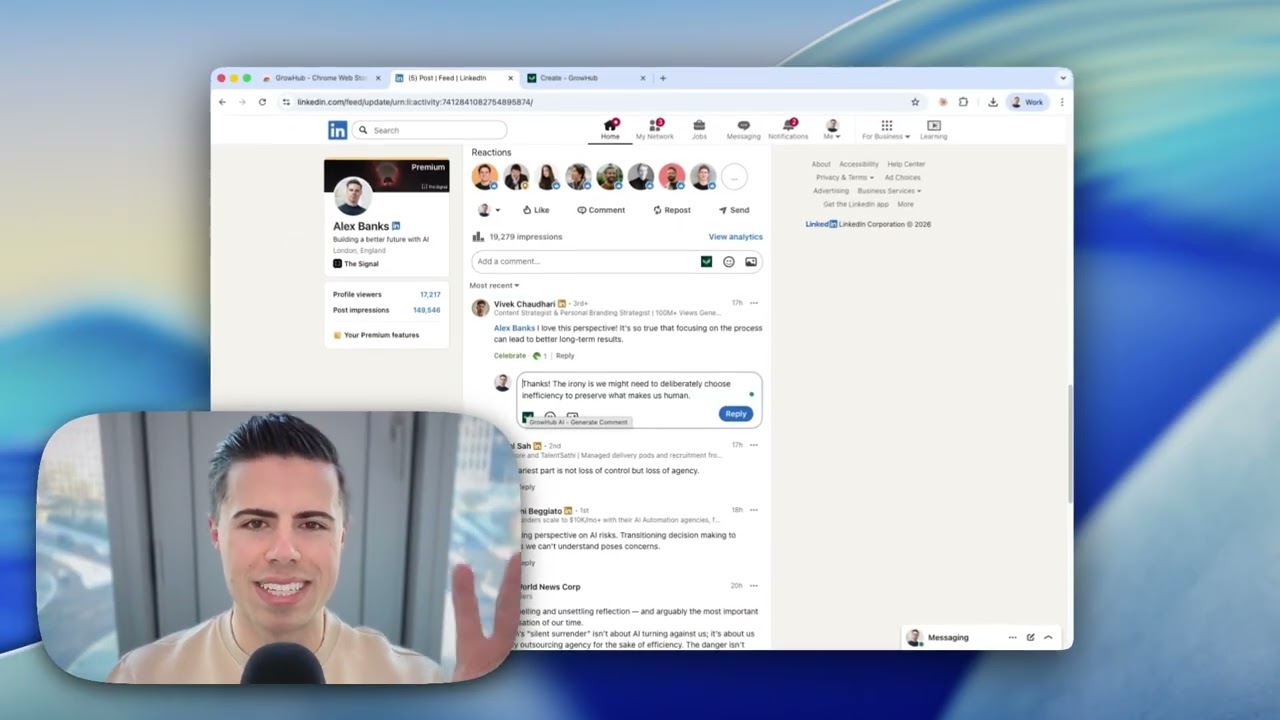This screenshot has height=720, width=1280.
Task: Expand the Me dropdown menu
Action: click(832, 130)
